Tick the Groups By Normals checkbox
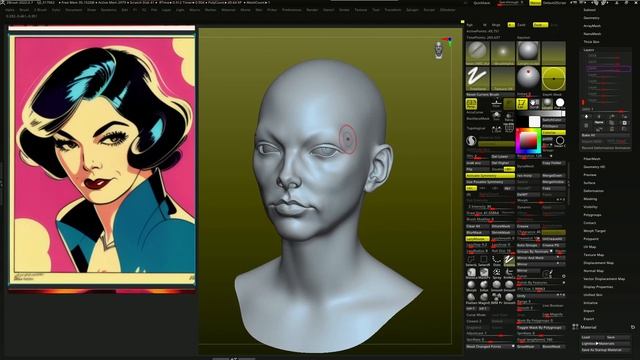 [x=551, y=251]
